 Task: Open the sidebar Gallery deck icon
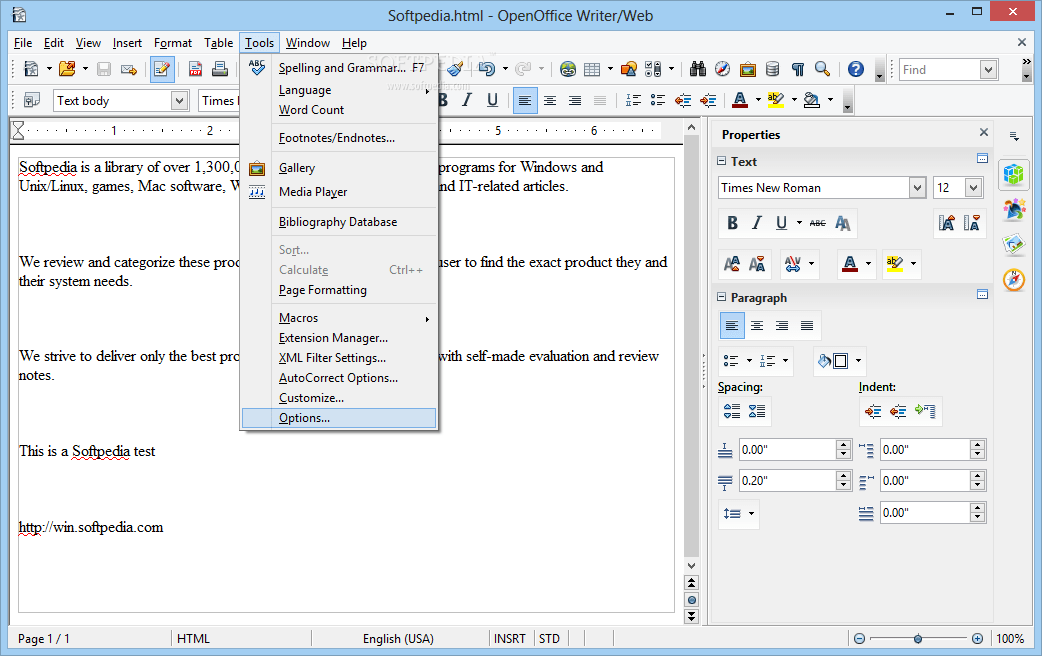1014,244
